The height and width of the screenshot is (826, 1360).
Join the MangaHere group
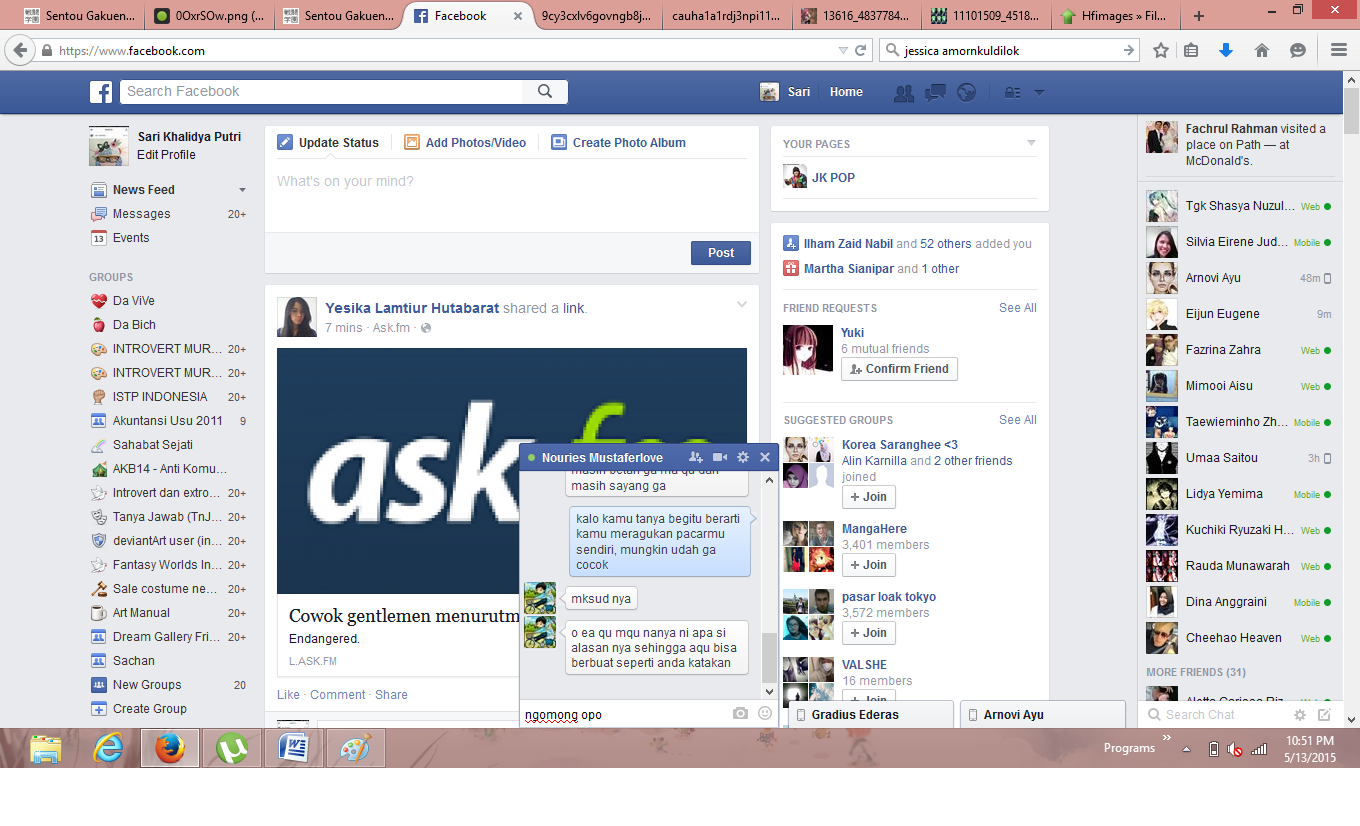(869, 565)
